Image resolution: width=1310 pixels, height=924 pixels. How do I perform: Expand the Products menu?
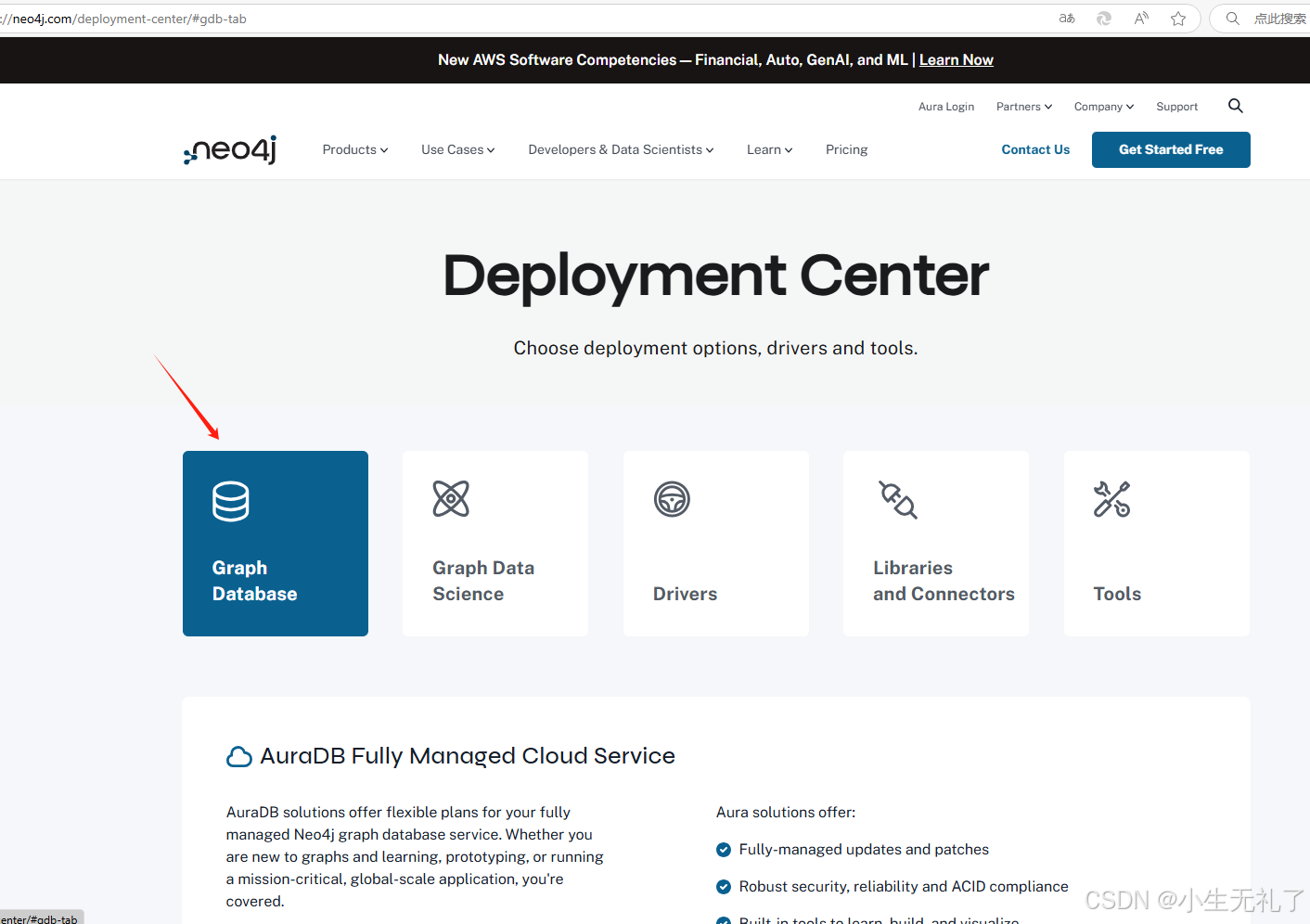355,149
